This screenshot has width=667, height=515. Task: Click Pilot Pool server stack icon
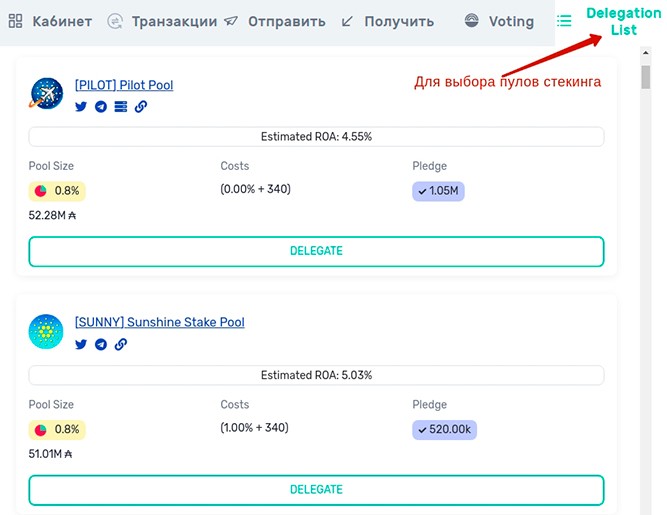click(121, 106)
